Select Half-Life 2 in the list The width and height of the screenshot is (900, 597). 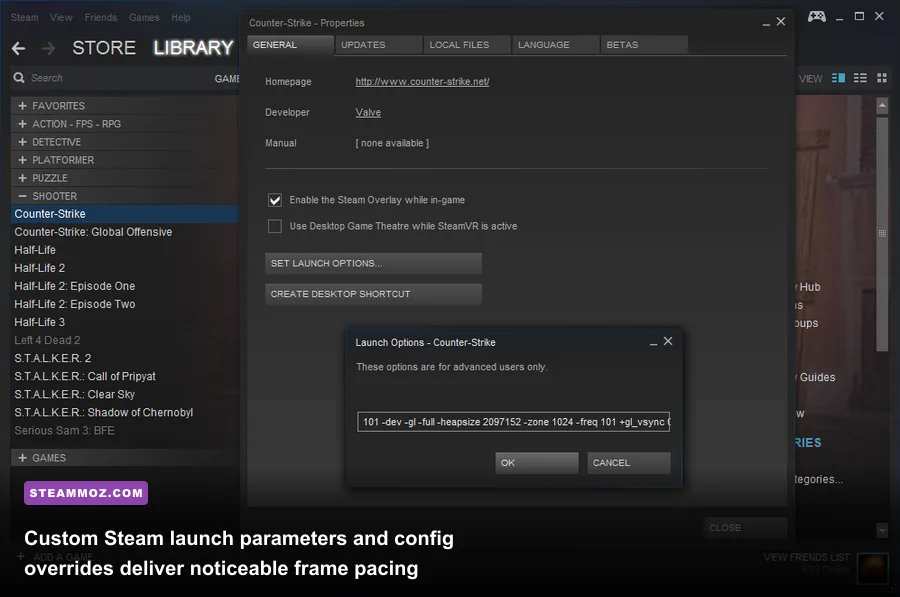(124, 268)
